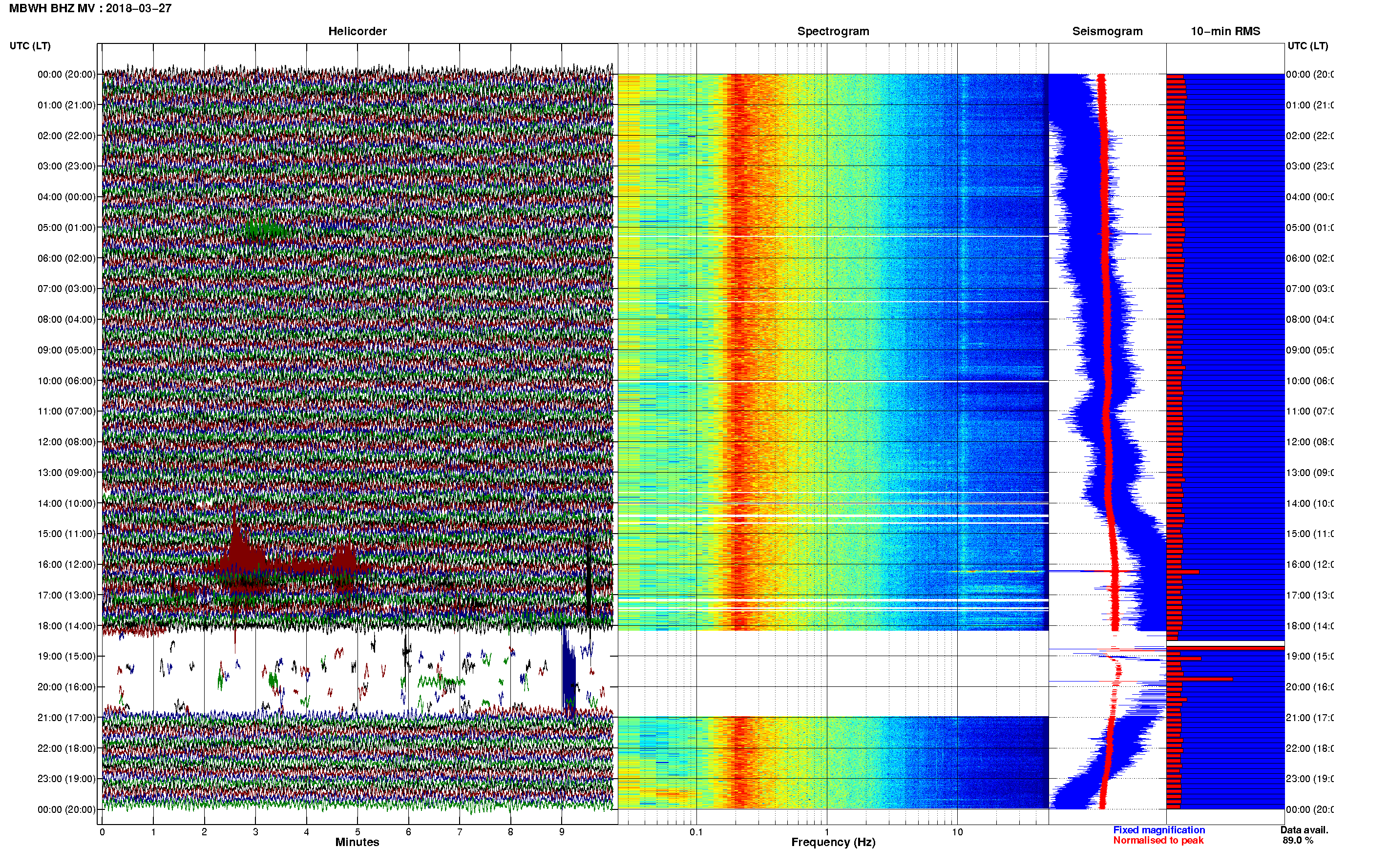
Task: Click the 'Minutes' axis label
Action: point(357,842)
